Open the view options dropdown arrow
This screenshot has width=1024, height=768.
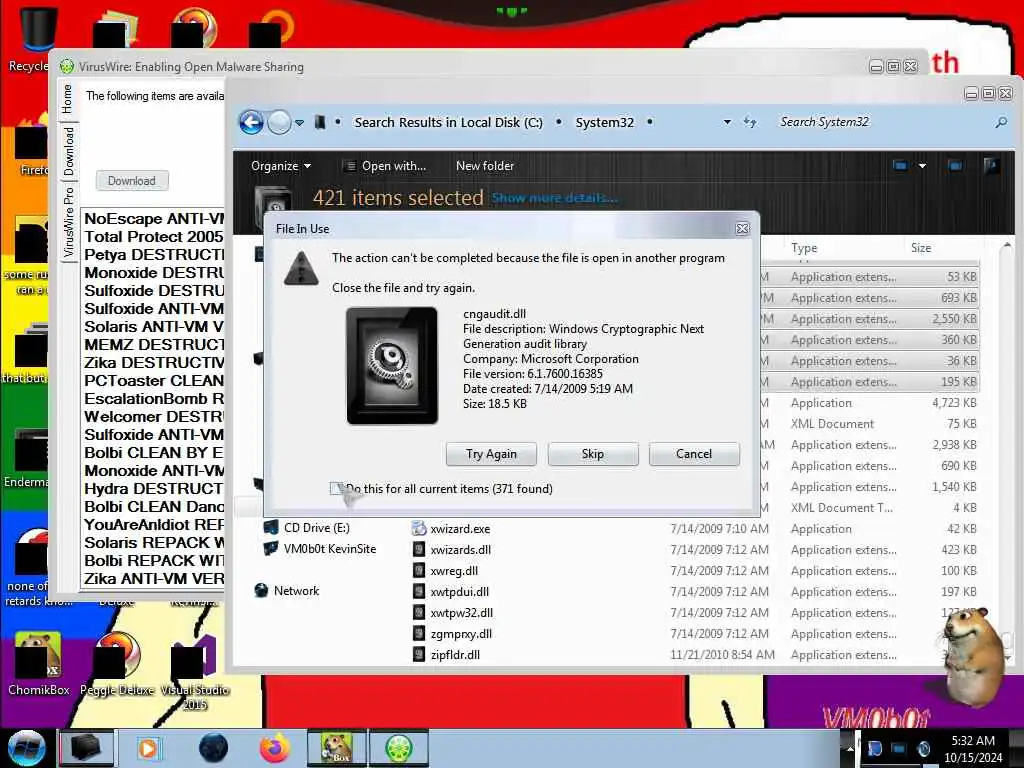(x=922, y=166)
